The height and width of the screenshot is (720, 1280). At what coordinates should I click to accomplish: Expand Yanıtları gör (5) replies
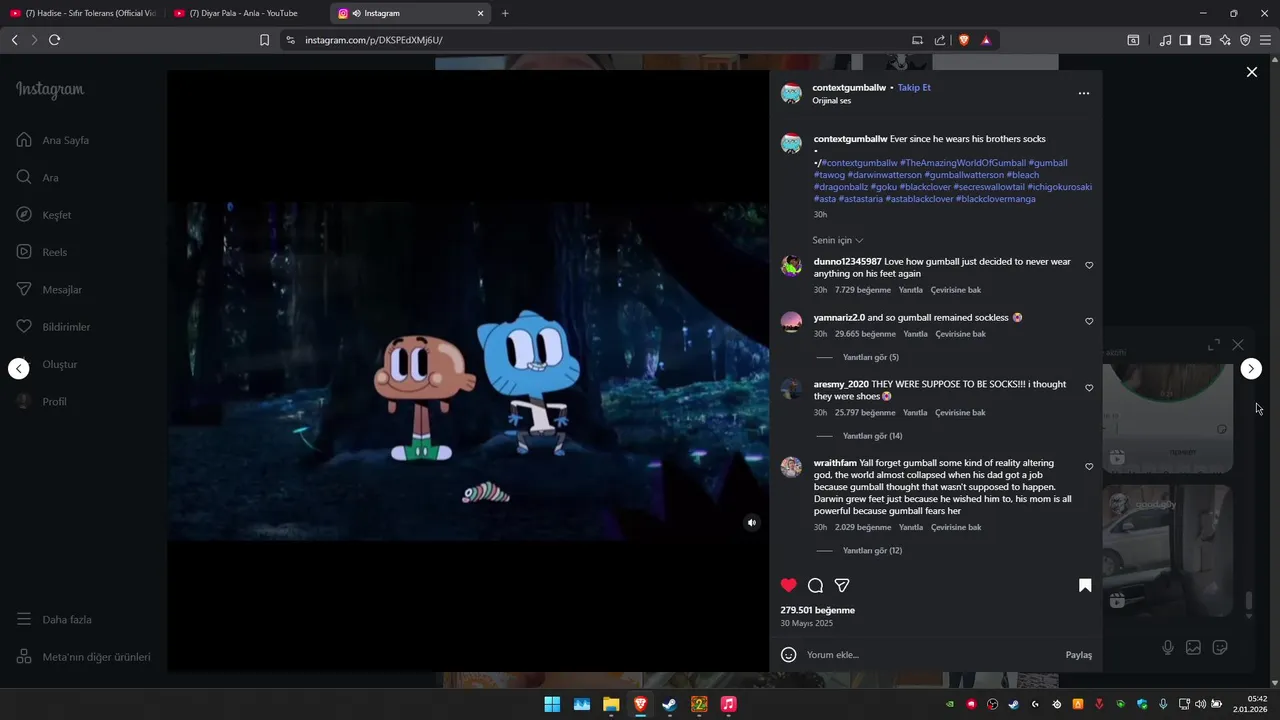coord(871,357)
